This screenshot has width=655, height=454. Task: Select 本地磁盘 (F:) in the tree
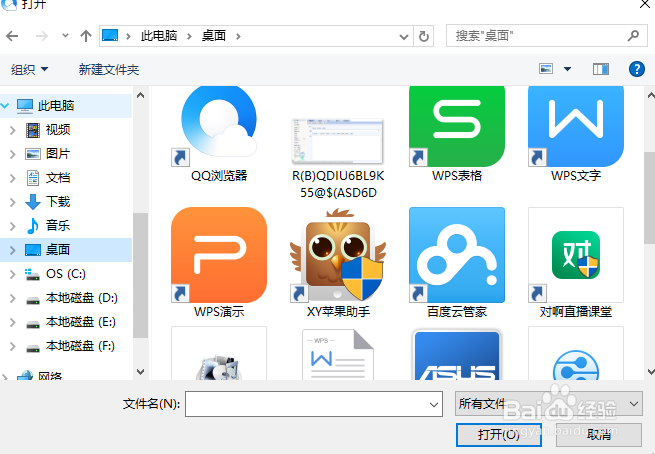80,346
